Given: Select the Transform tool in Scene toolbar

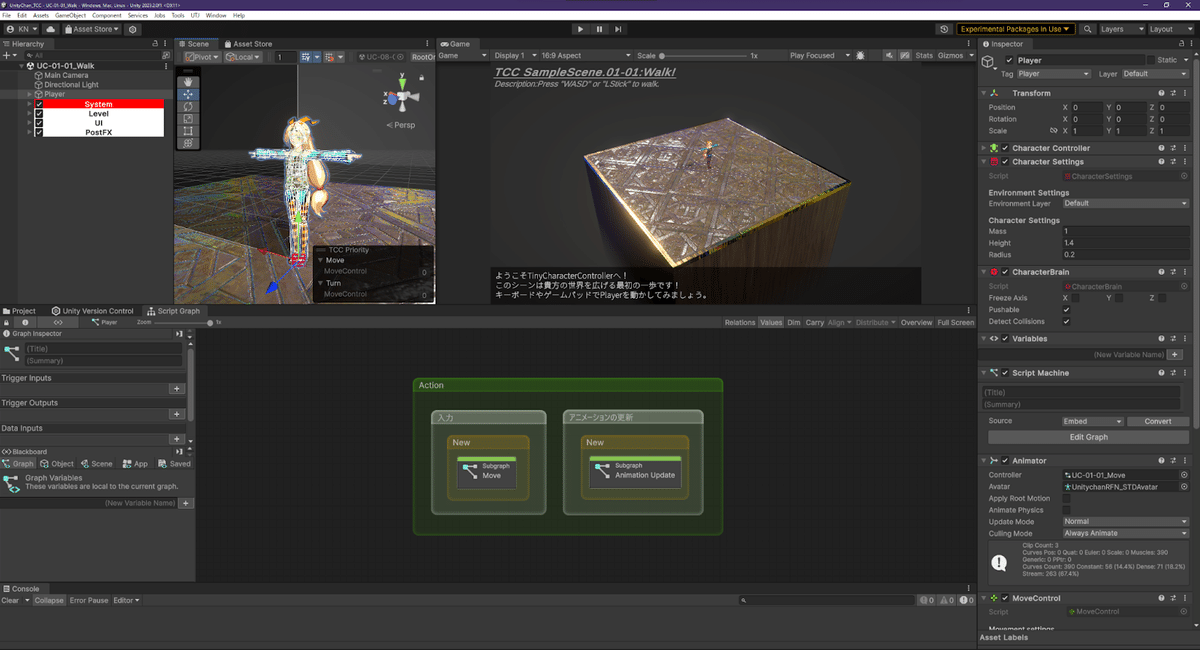Looking at the screenshot, I should (x=186, y=143).
